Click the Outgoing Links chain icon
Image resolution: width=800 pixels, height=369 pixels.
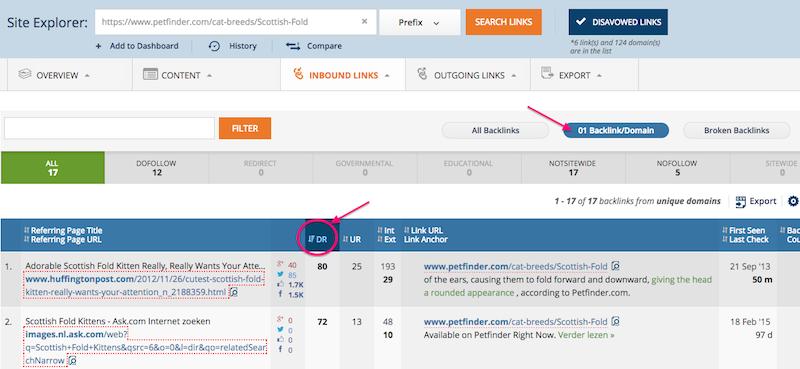click(422, 74)
